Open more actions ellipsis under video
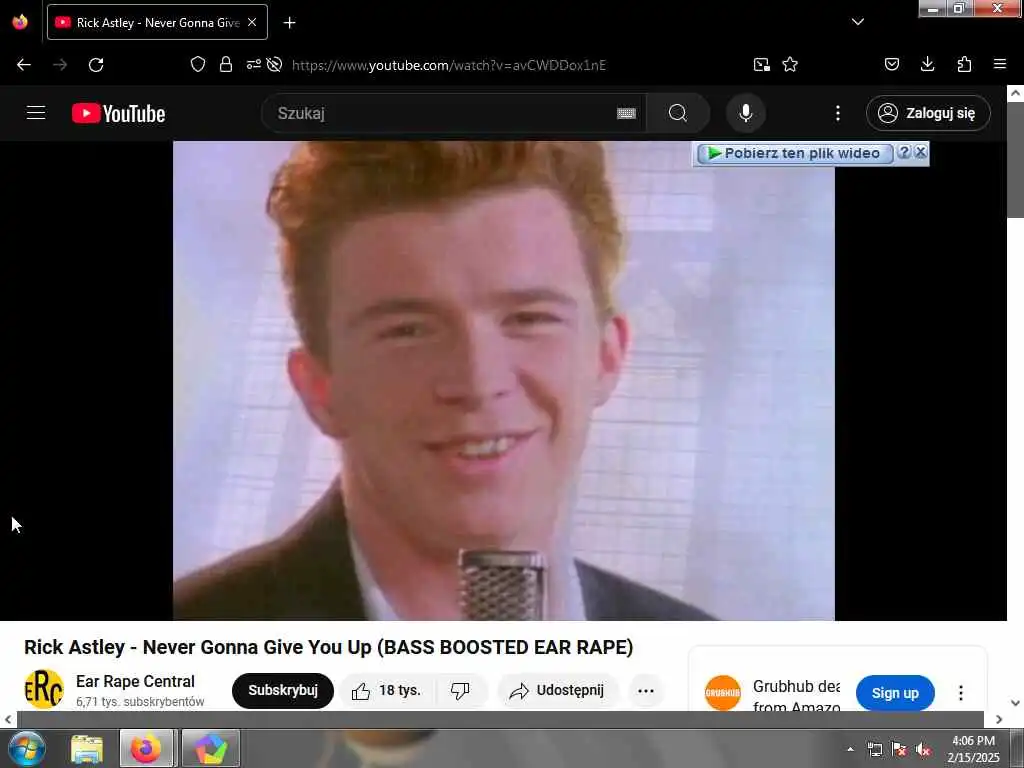1024x768 pixels. pos(646,690)
